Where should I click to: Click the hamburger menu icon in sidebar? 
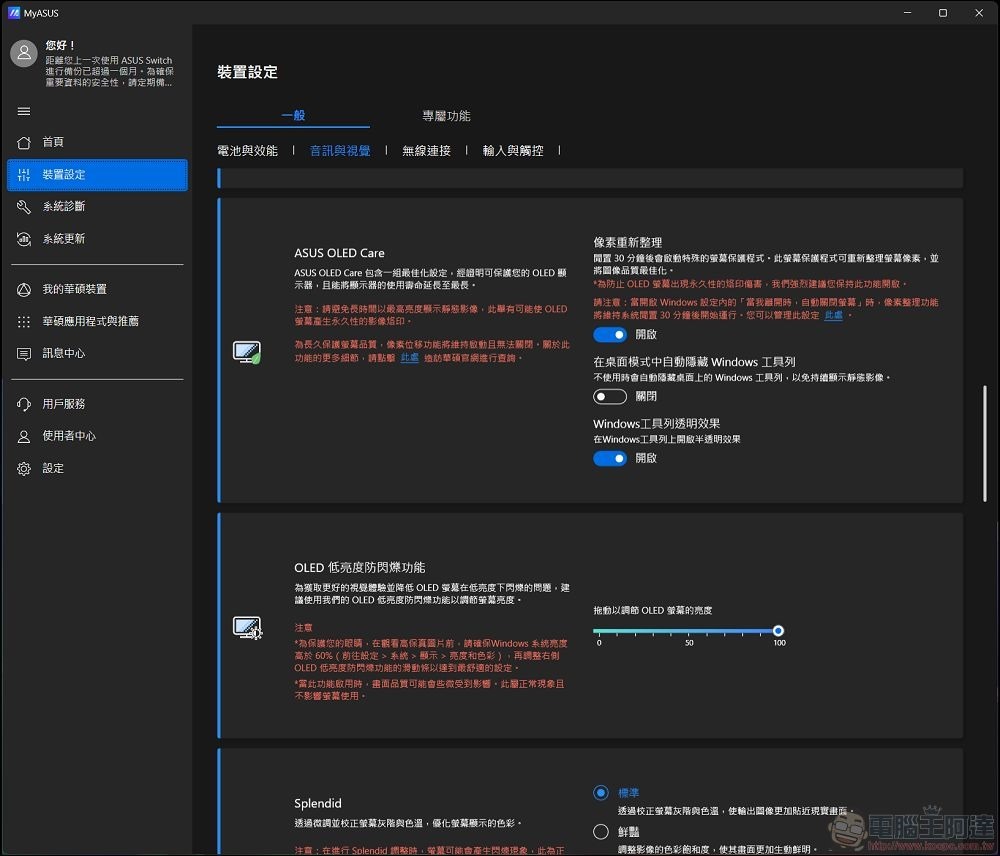point(24,111)
